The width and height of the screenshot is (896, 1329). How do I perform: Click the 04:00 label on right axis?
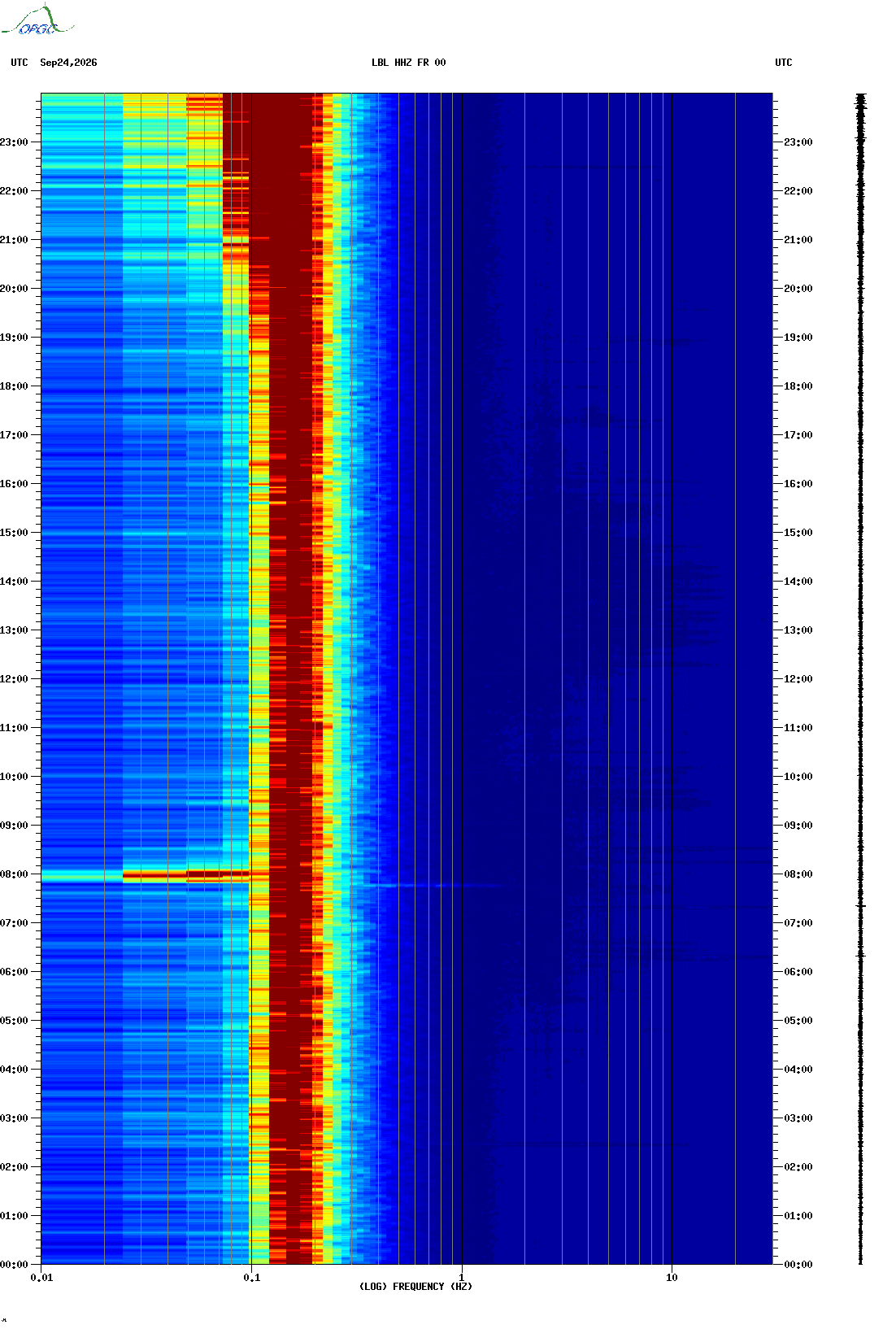pyautogui.click(x=798, y=1070)
